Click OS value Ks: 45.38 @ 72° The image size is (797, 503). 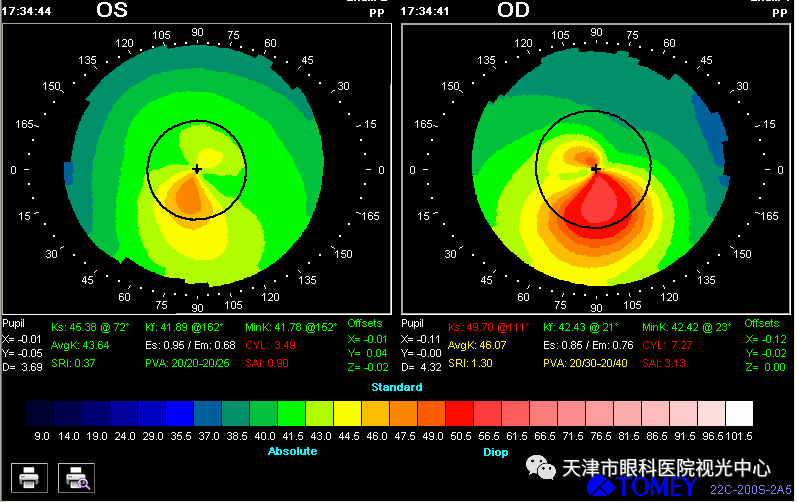point(90,328)
